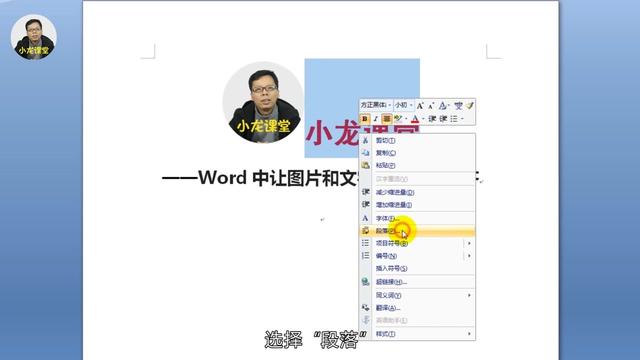Open 编号 (Numbering) submenu

(x=417, y=256)
